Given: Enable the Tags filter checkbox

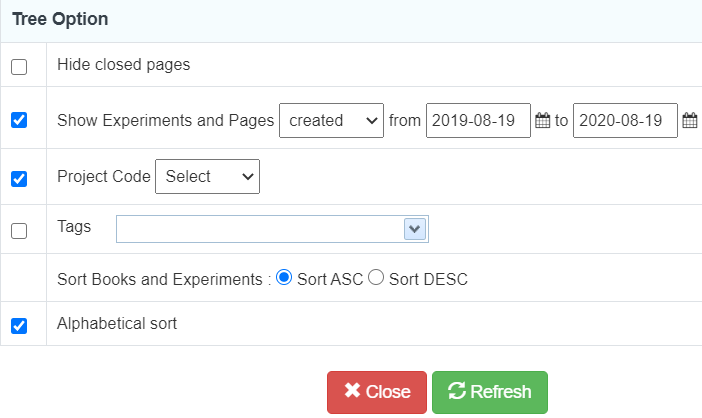Looking at the screenshot, I should [19, 231].
